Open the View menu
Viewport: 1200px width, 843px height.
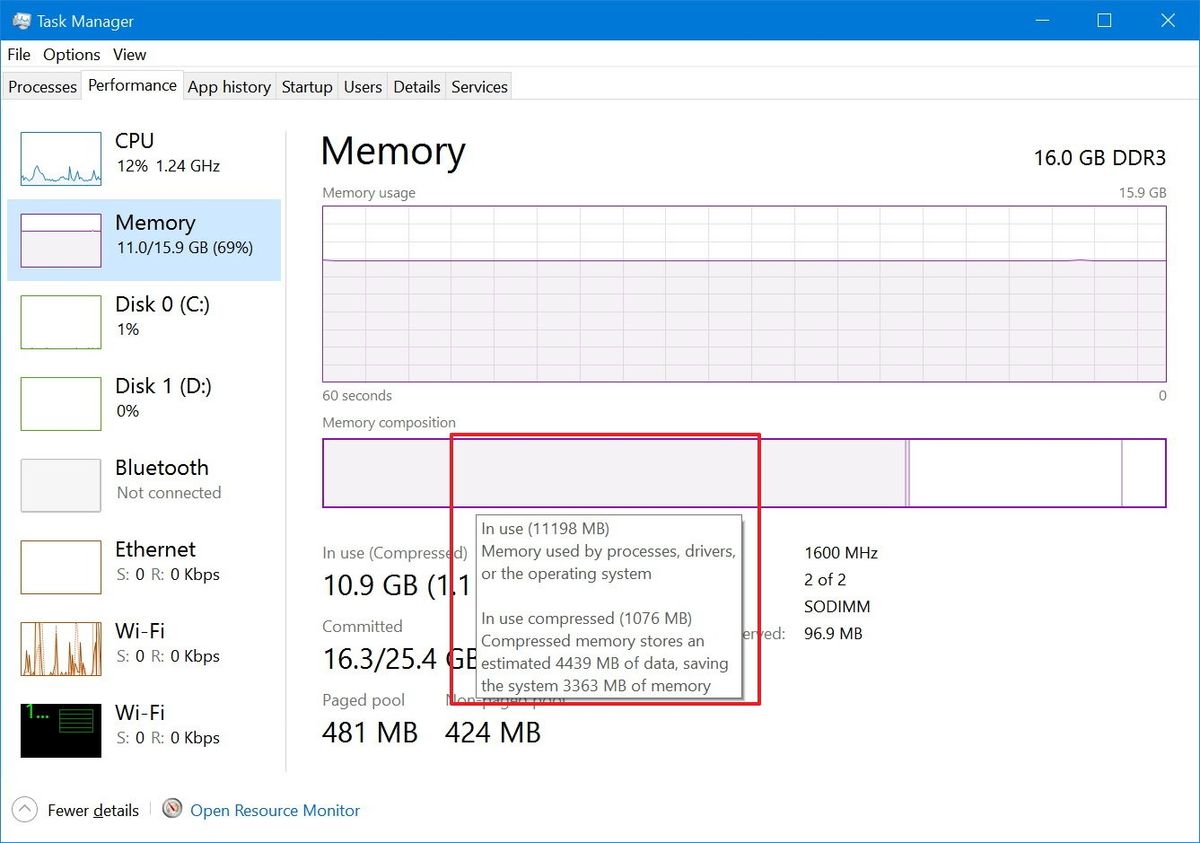129,54
